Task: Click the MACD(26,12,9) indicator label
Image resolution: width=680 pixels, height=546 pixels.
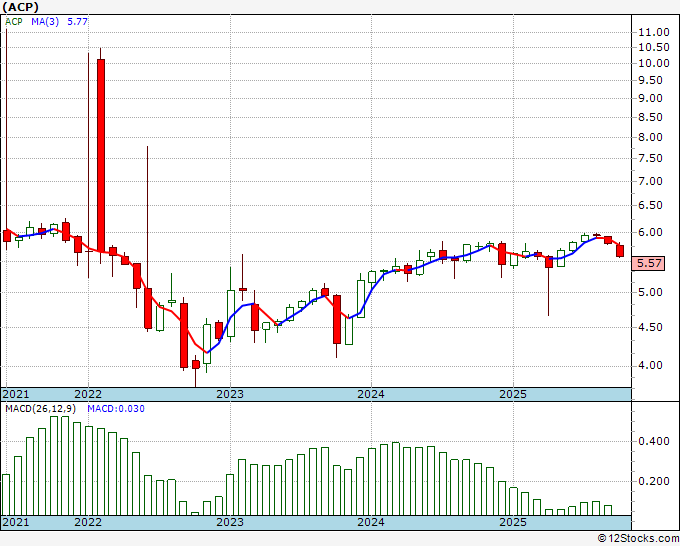Action: click(41, 409)
